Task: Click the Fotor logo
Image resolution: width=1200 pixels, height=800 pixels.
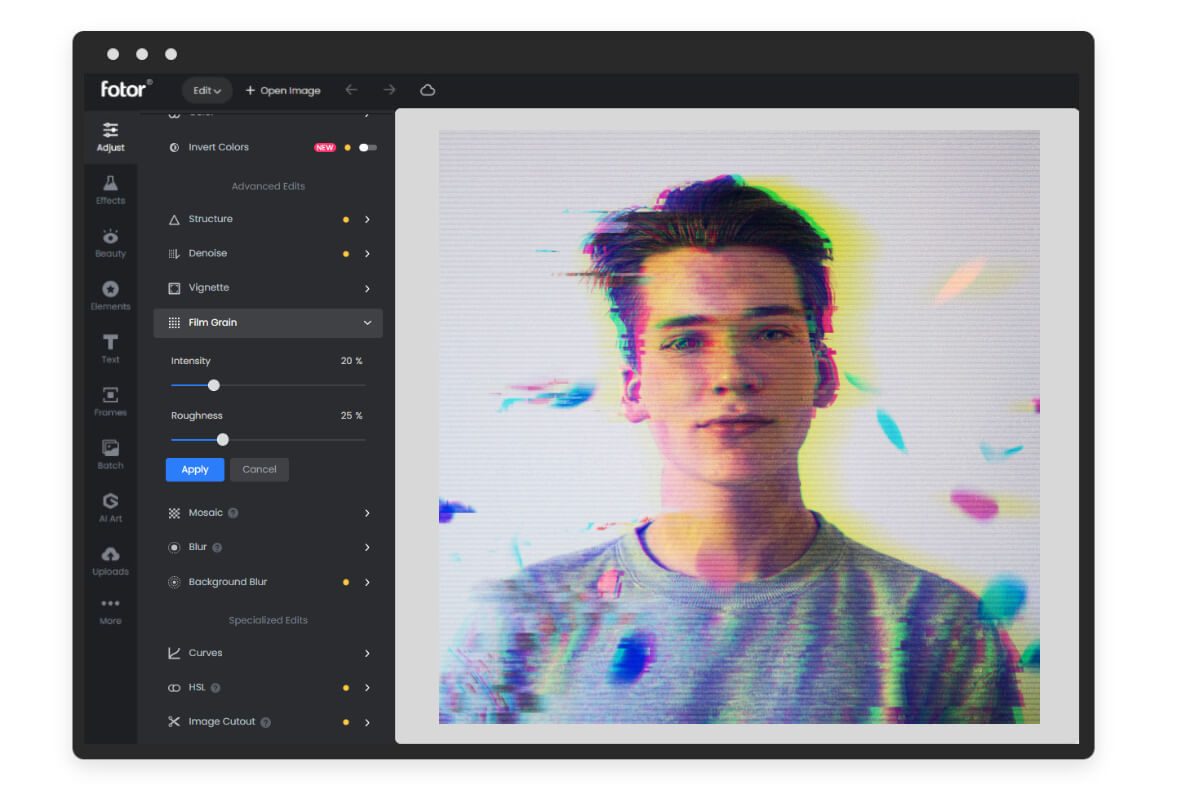Action: [126, 89]
